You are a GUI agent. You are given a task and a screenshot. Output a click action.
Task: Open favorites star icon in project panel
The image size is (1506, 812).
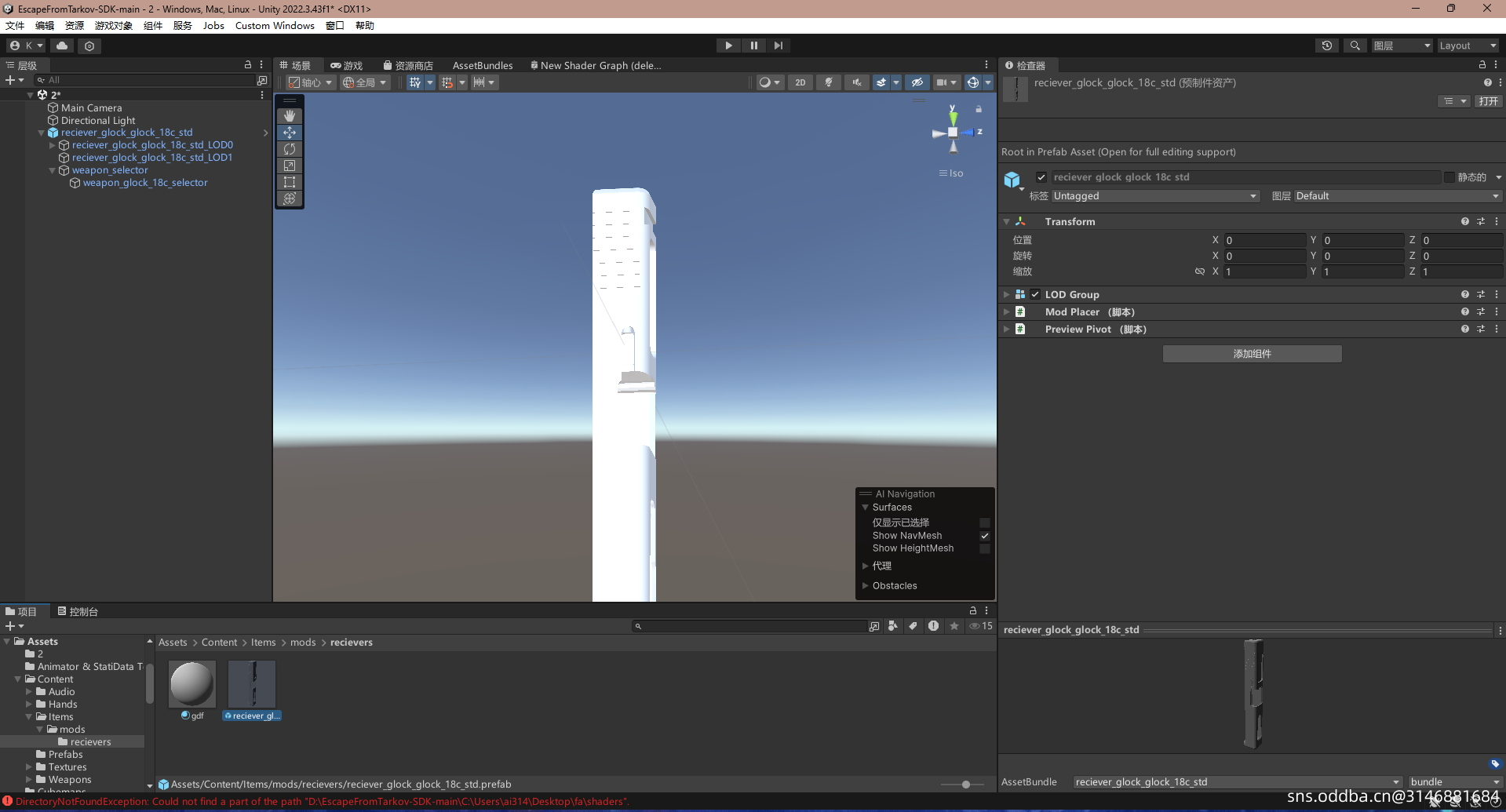click(954, 626)
